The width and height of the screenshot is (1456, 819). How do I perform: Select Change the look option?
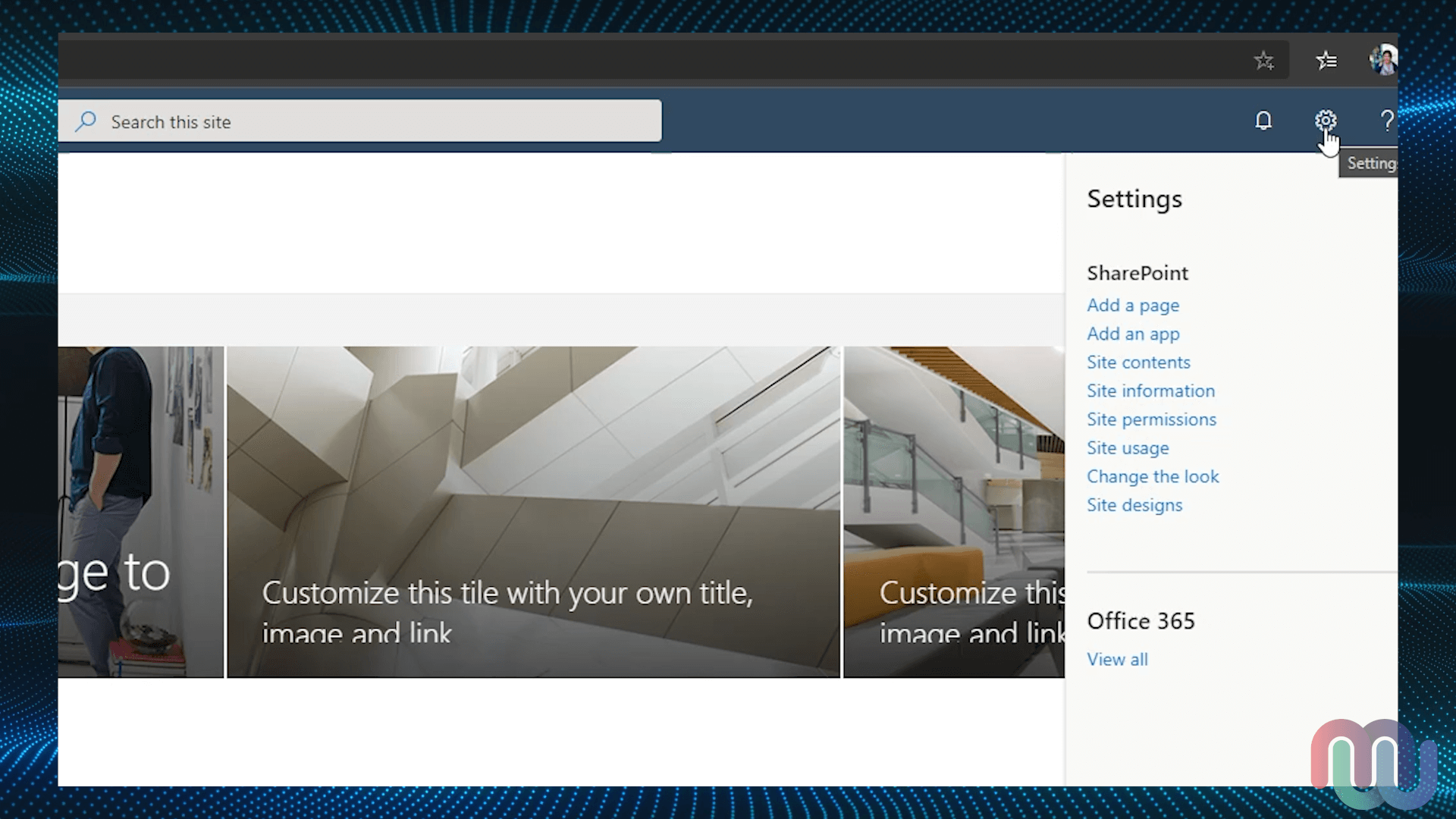(1153, 476)
